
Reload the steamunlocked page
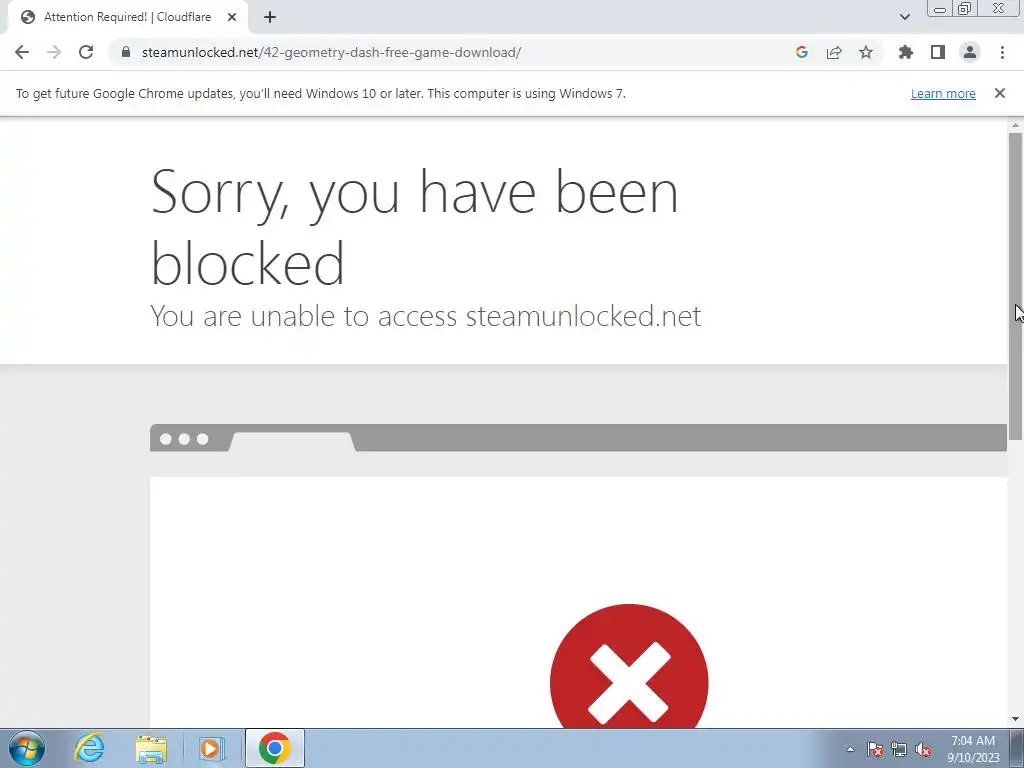(x=86, y=52)
